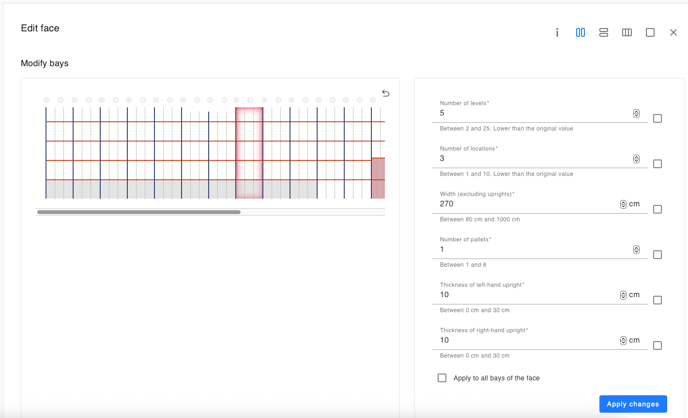Screen dimensions: 688x418
Task: Select the three-column locations layout icon
Action: point(627,32)
